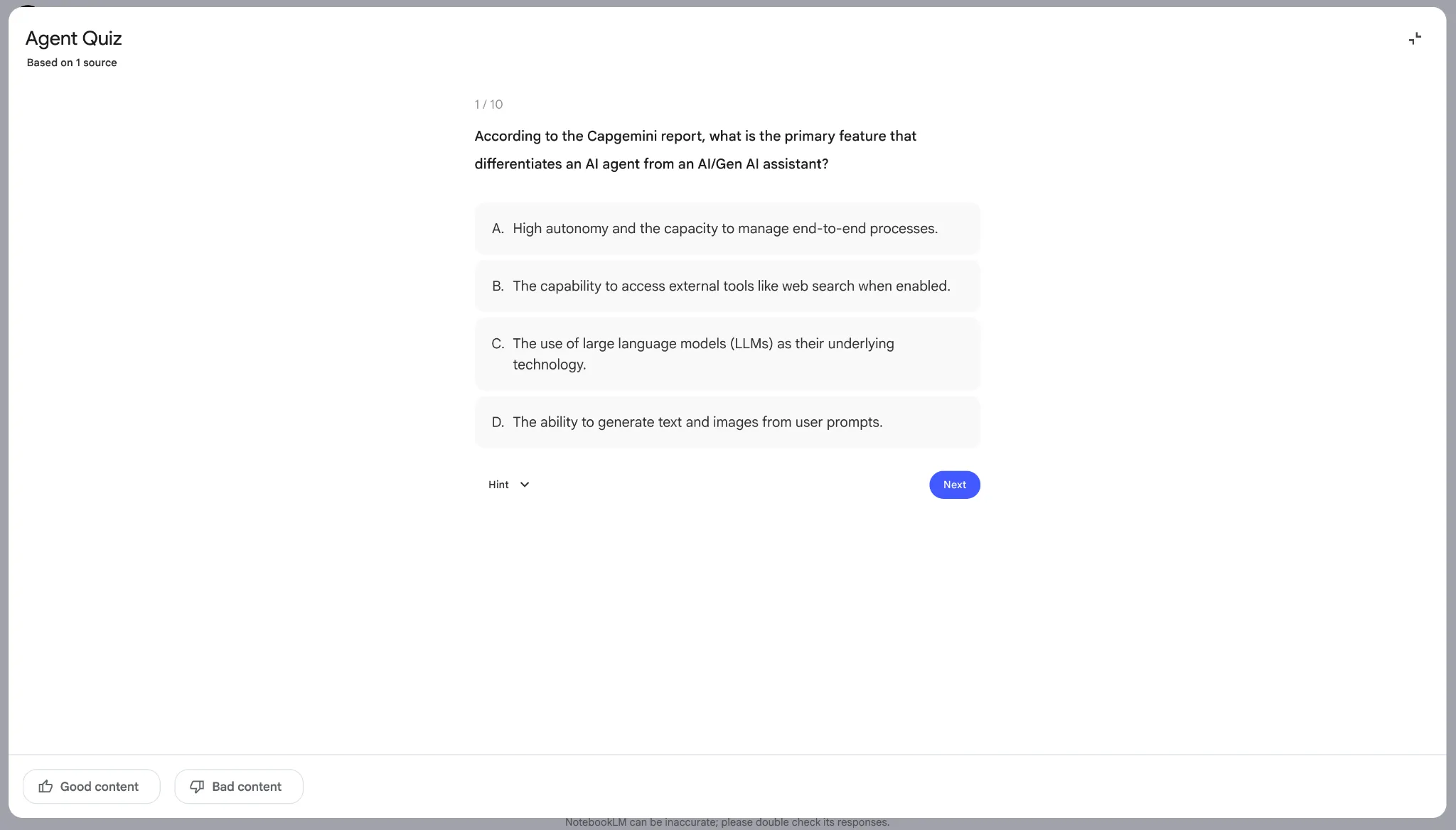Click the thumbs-up icon
The height and width of the screenshot is (830, 1456).
(x=45, y=786)
